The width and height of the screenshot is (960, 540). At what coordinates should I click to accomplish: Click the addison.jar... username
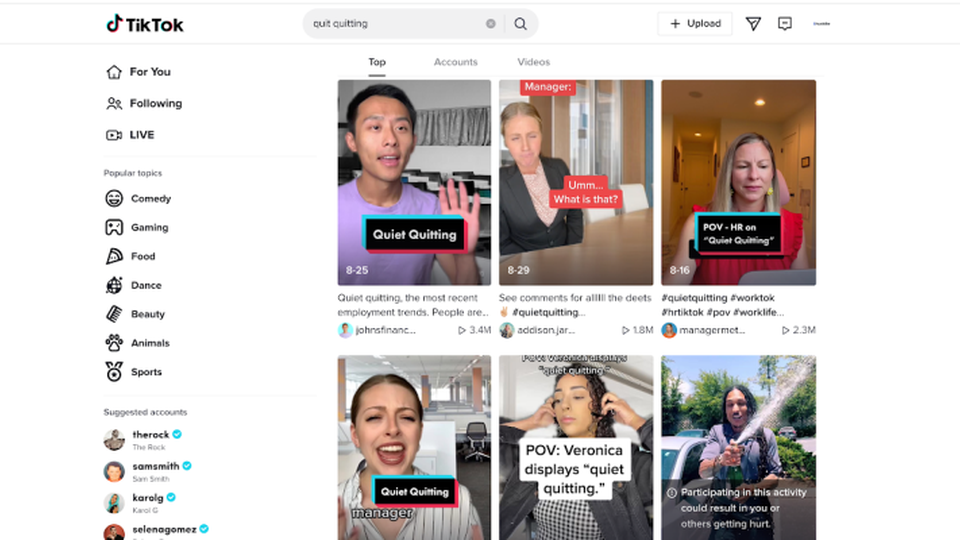(x=546, y=330)
